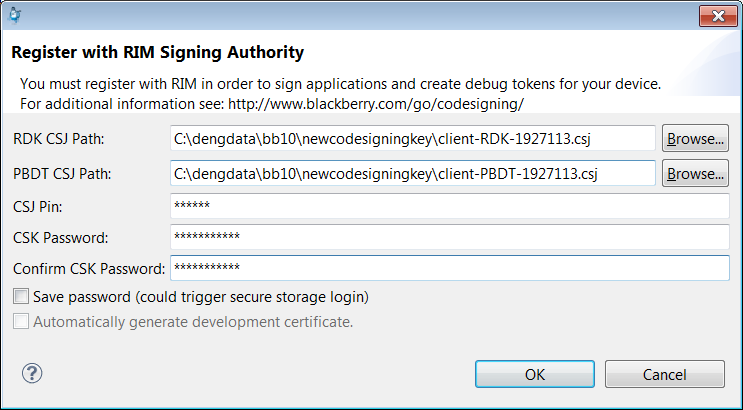Click the help question mark icon

tap(32, 373)
